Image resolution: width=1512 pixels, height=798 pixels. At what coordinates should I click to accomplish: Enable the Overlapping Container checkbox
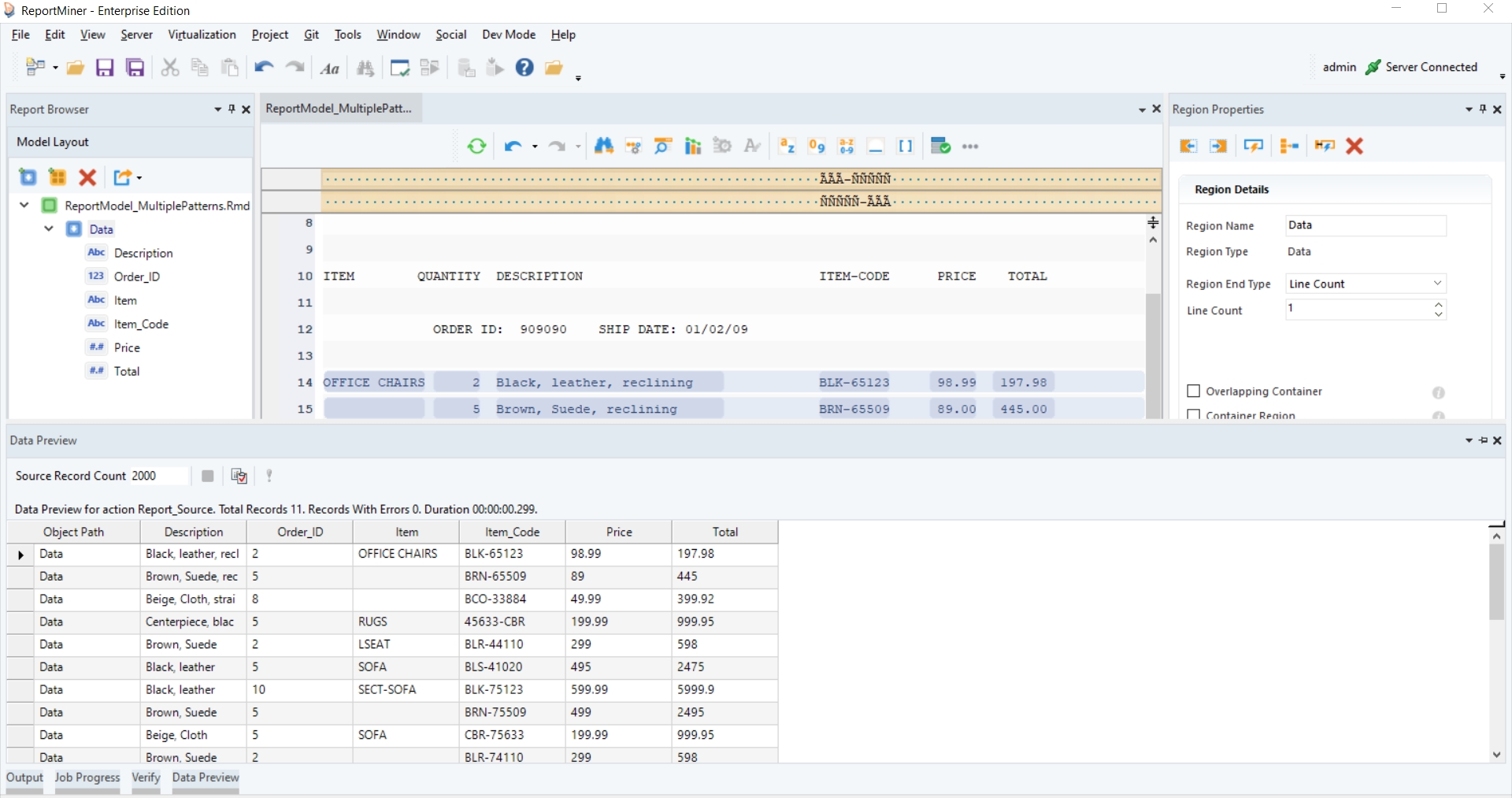pos(1194,392)
